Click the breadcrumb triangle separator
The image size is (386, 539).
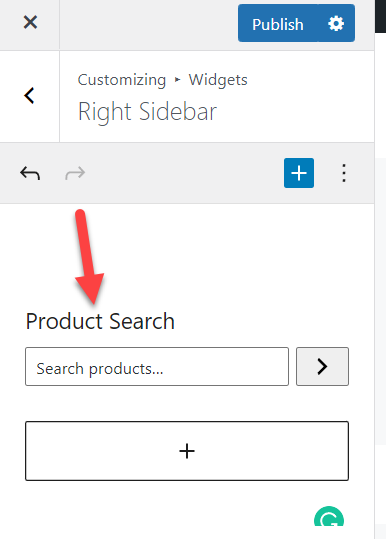(x=177, y=80)
